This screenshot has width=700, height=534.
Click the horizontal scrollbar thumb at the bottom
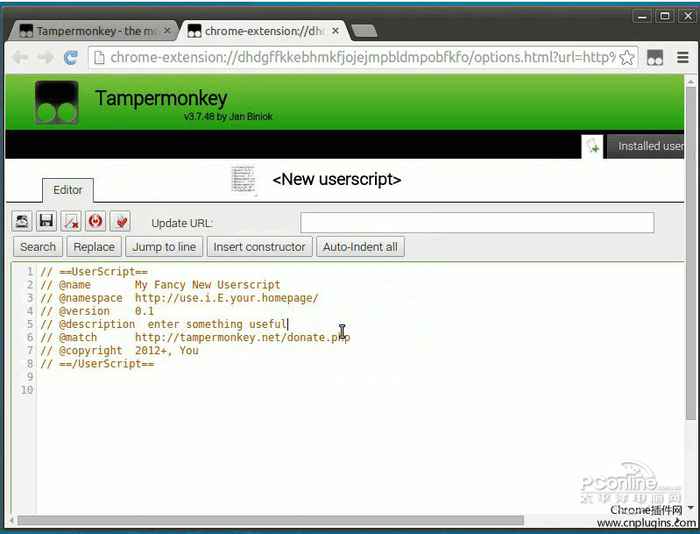271,521
